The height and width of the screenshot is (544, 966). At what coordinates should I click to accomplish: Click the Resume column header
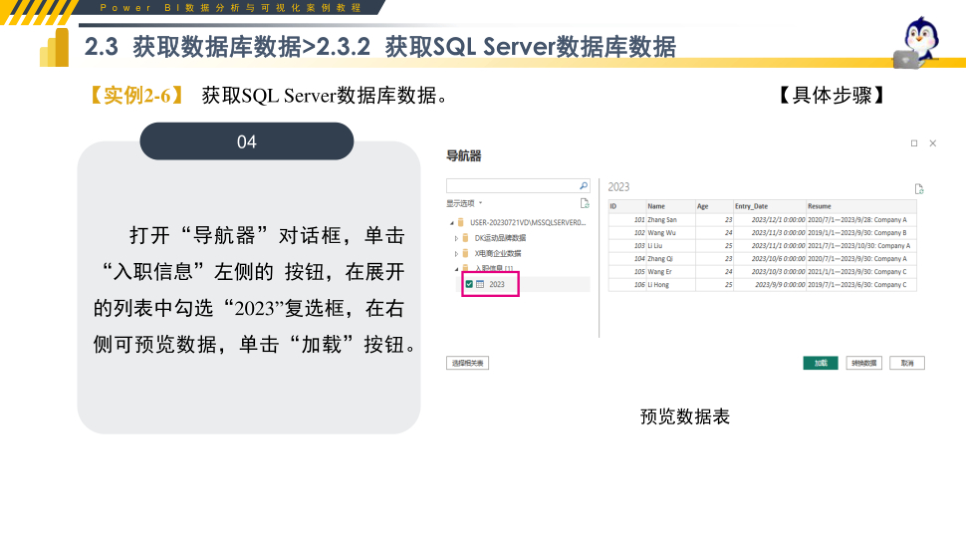(x=862, y=206)
